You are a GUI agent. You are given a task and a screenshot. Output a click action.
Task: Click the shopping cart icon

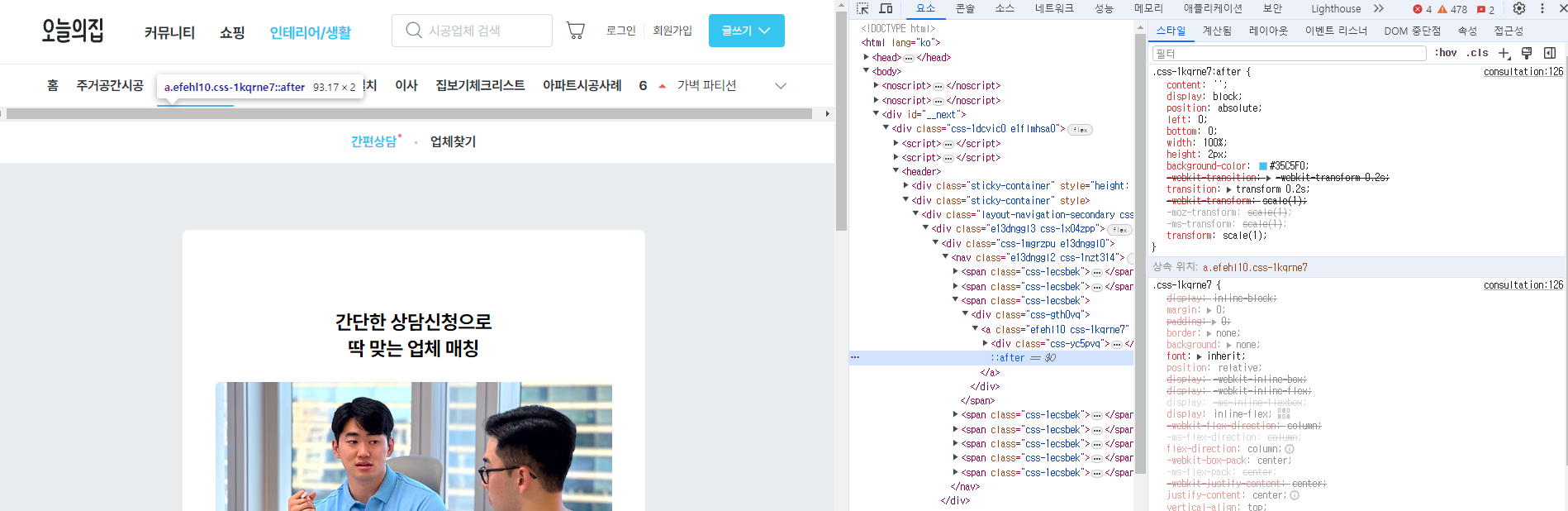576,31
